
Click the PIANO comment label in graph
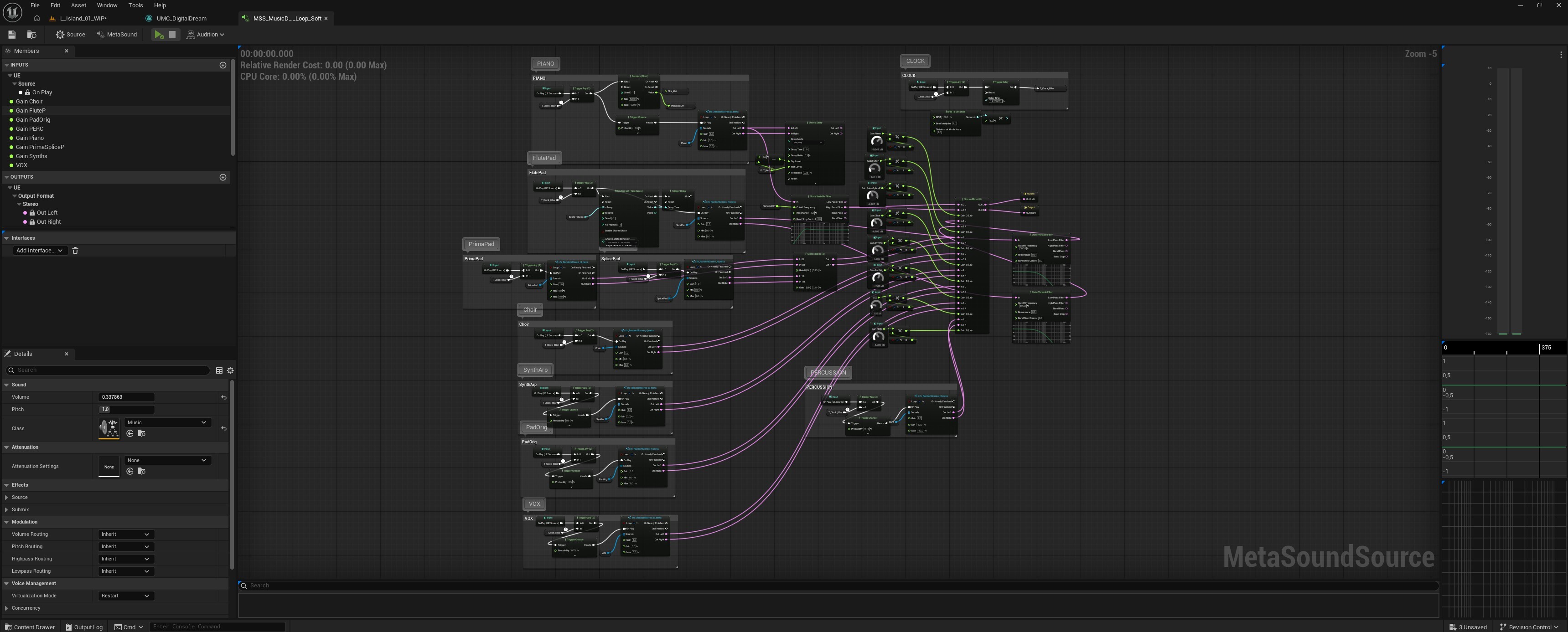(x=545, y=64)
